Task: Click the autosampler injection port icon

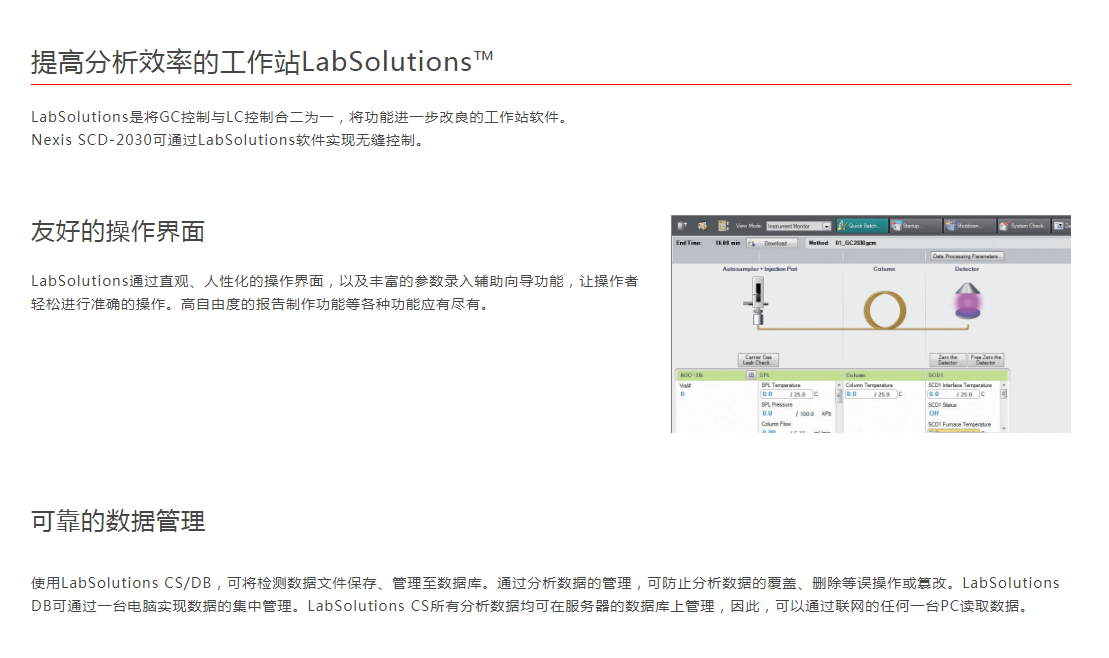Action: click(757, 301)
